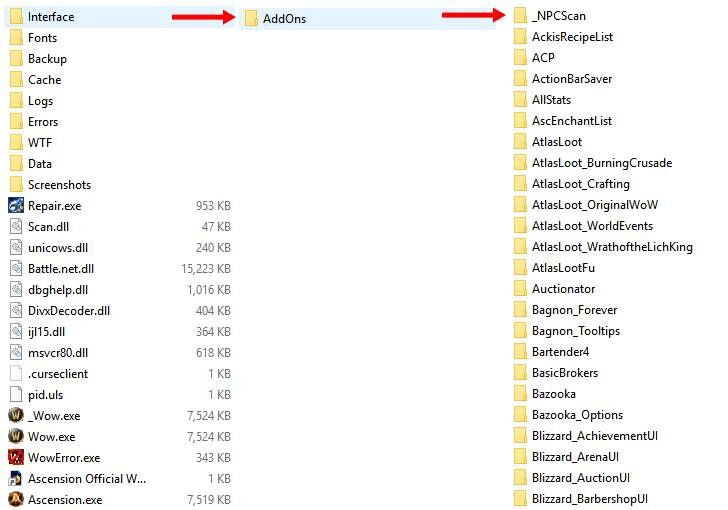This screenshot has width=728, height=510.
Task: Click the 15,223 KB size value
Action: pyautogui.click(x=206, y=268)
